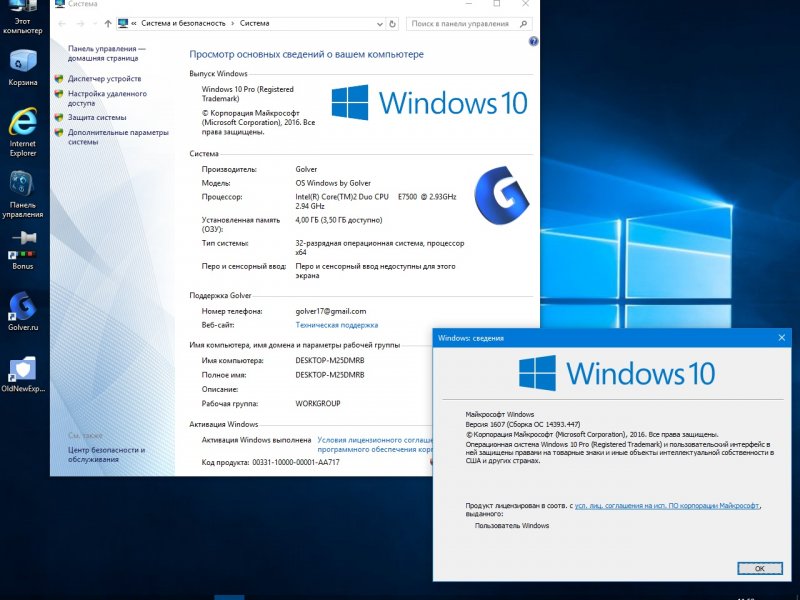
Task: Open Центр безопасности и обслуживания link
Action: coord(106,455)
